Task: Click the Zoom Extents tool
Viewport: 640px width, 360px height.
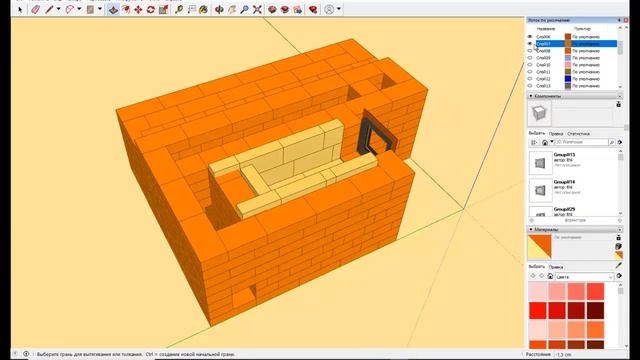Action: coord(257,9)
